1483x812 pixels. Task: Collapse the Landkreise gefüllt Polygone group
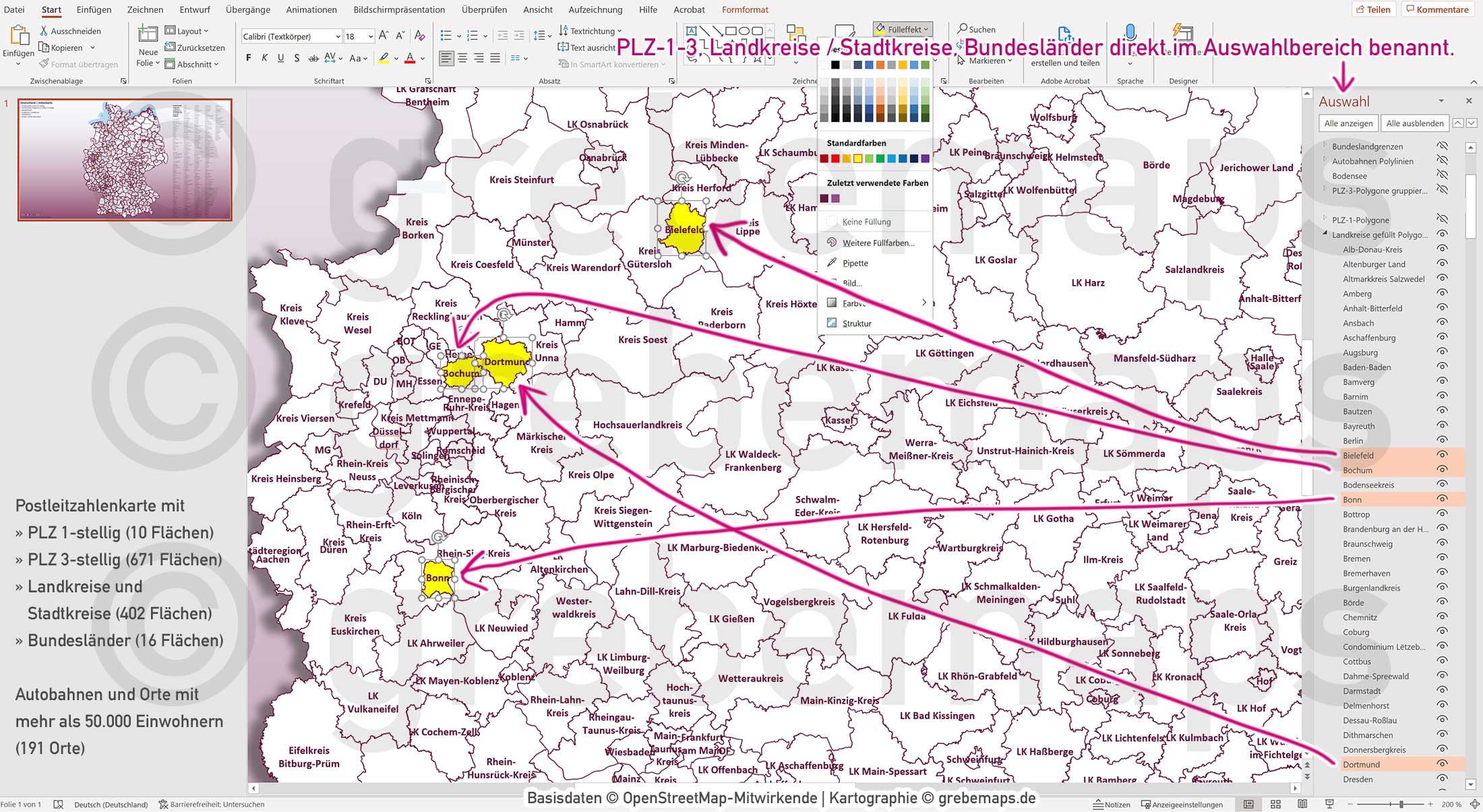pos(1325,234)
